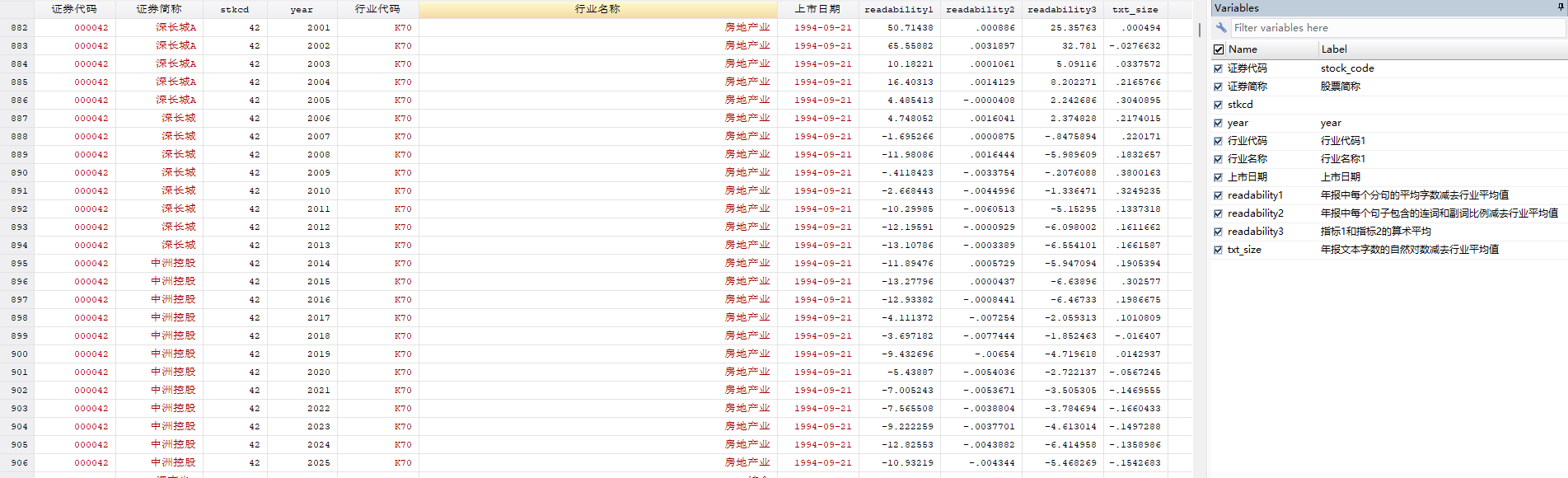Click label 股票简称 in Variables panel

click(1341, 87)
